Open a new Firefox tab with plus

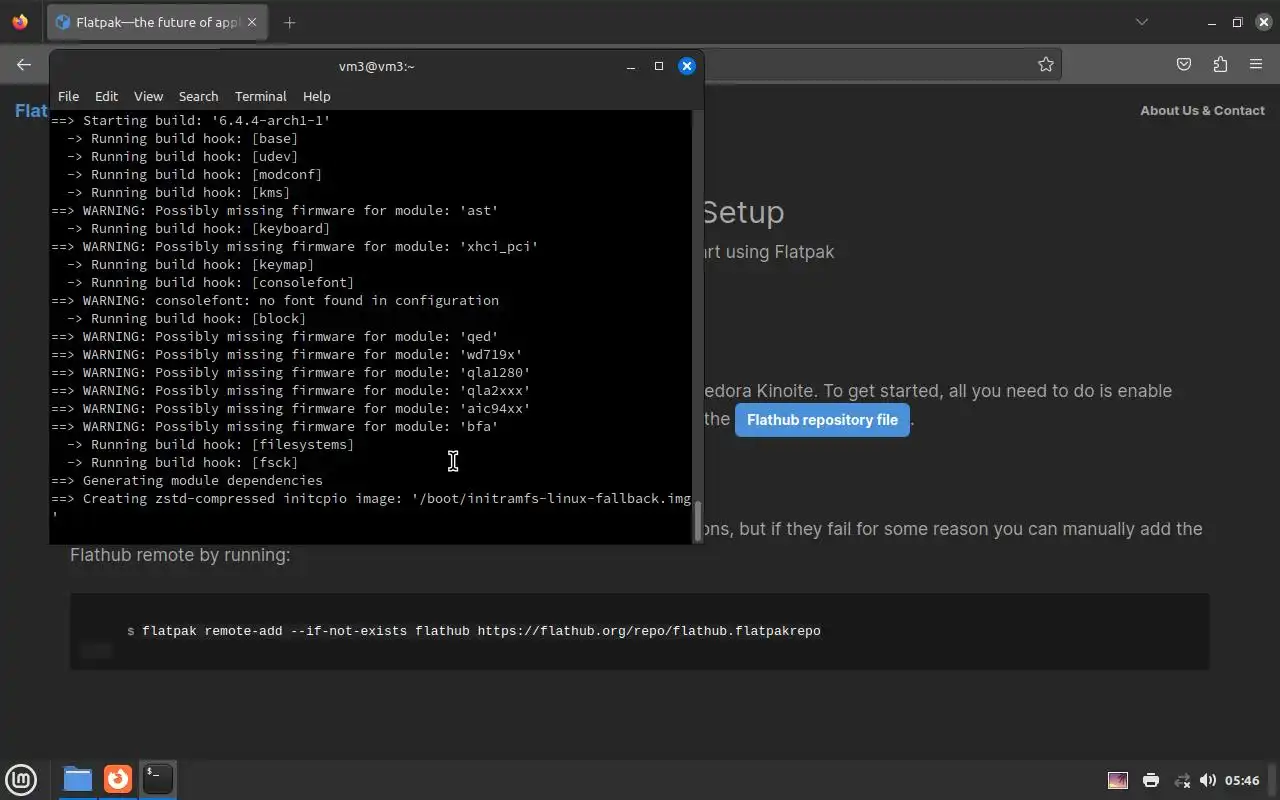[290, 22]
